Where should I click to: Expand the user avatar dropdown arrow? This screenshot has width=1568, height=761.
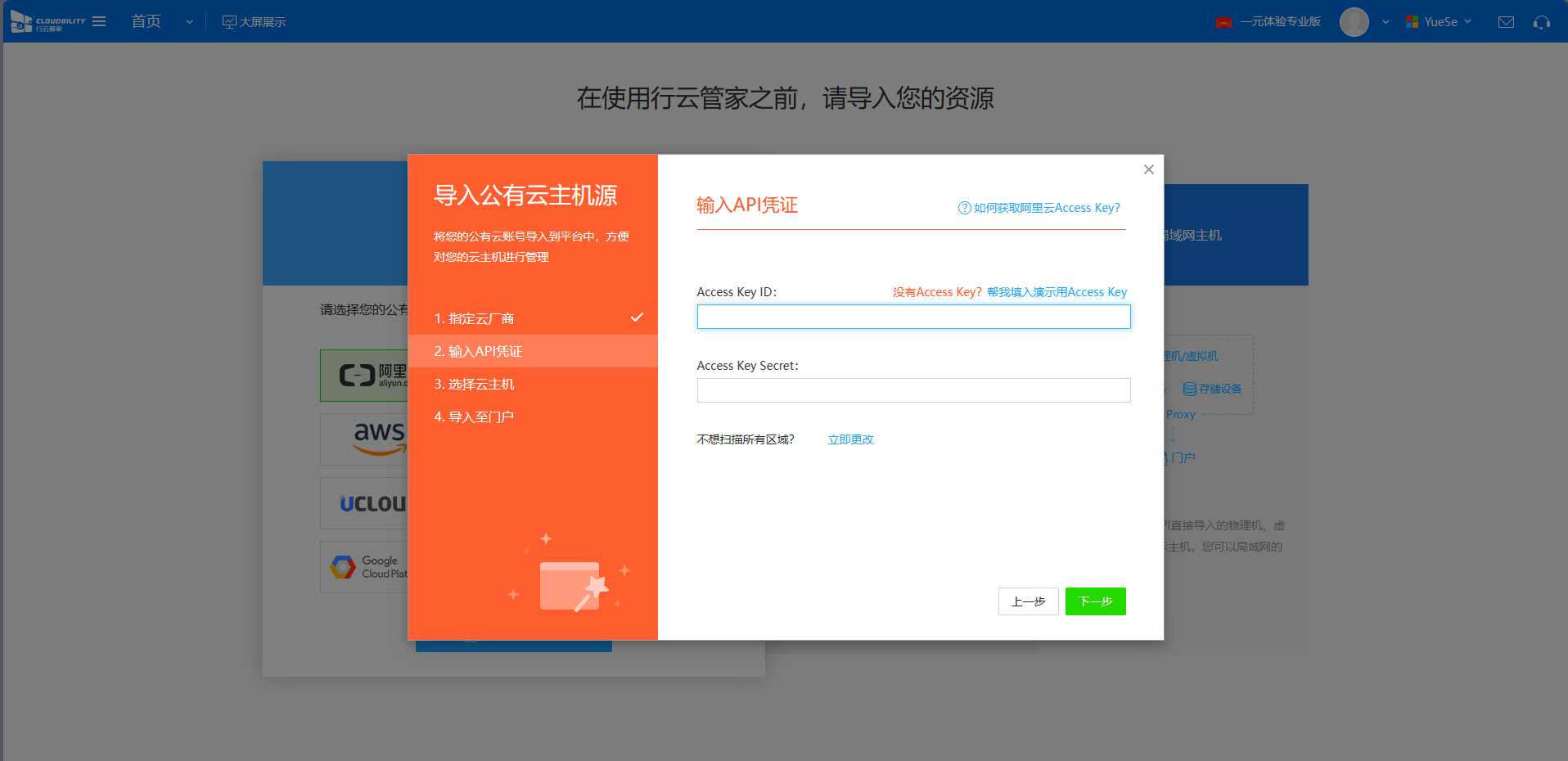click(1386, 22)
